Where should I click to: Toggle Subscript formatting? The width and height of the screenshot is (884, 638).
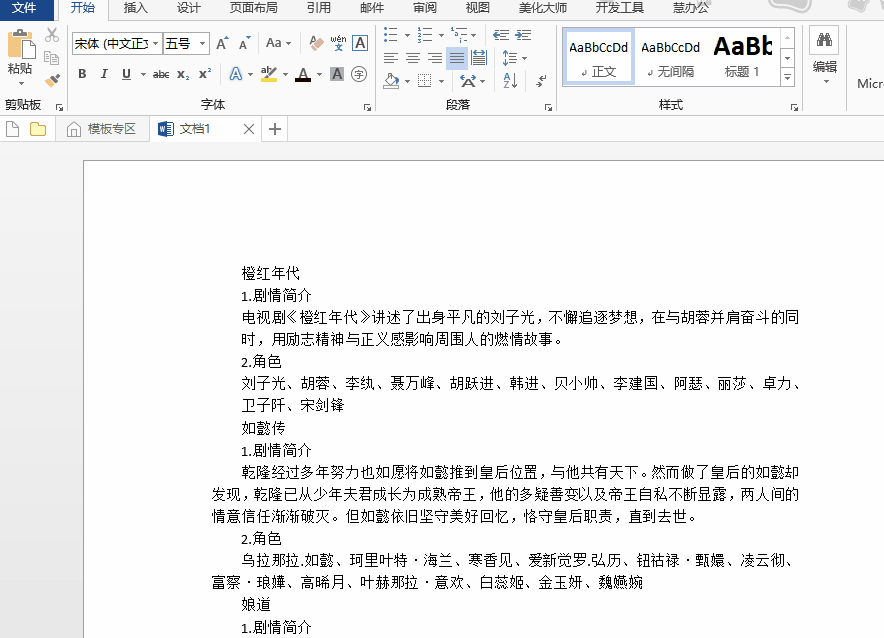[x=183, y=74]
